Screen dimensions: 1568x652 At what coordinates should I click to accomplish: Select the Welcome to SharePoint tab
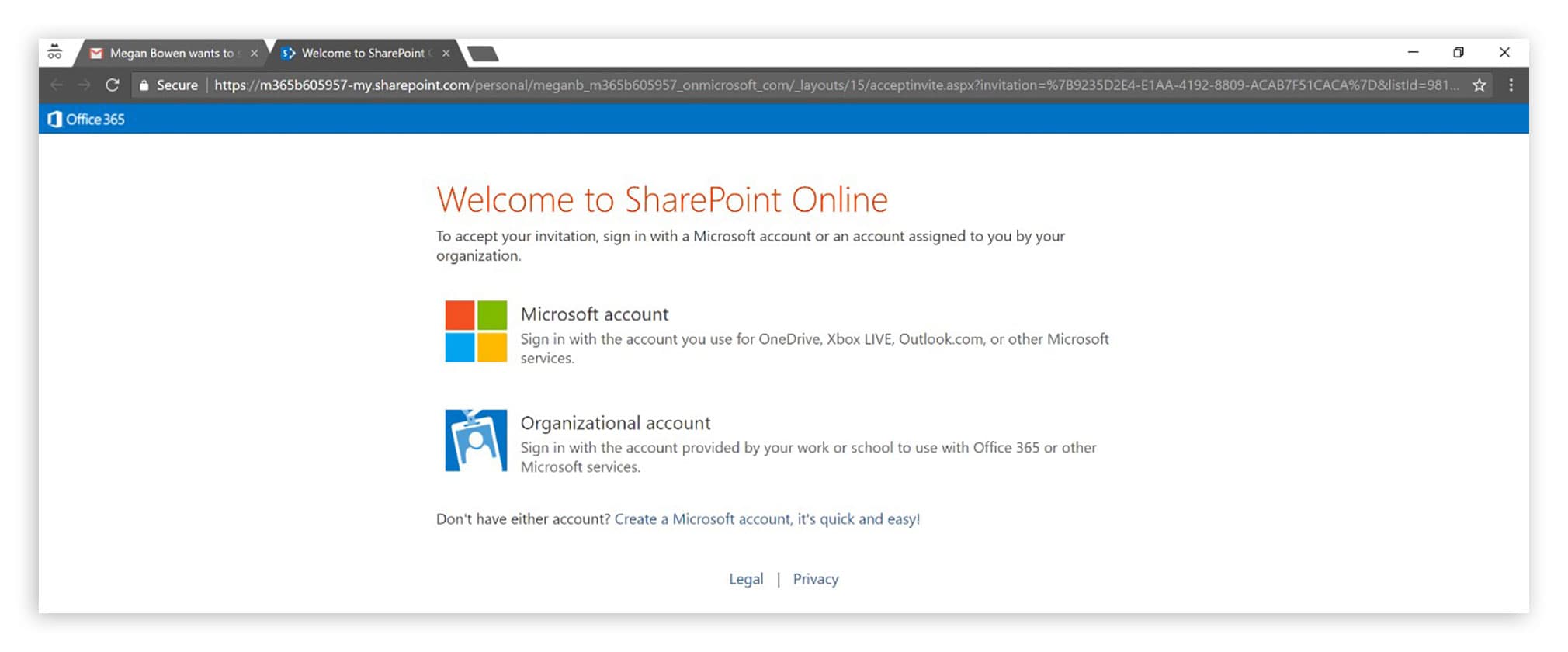tap(363, 54)
